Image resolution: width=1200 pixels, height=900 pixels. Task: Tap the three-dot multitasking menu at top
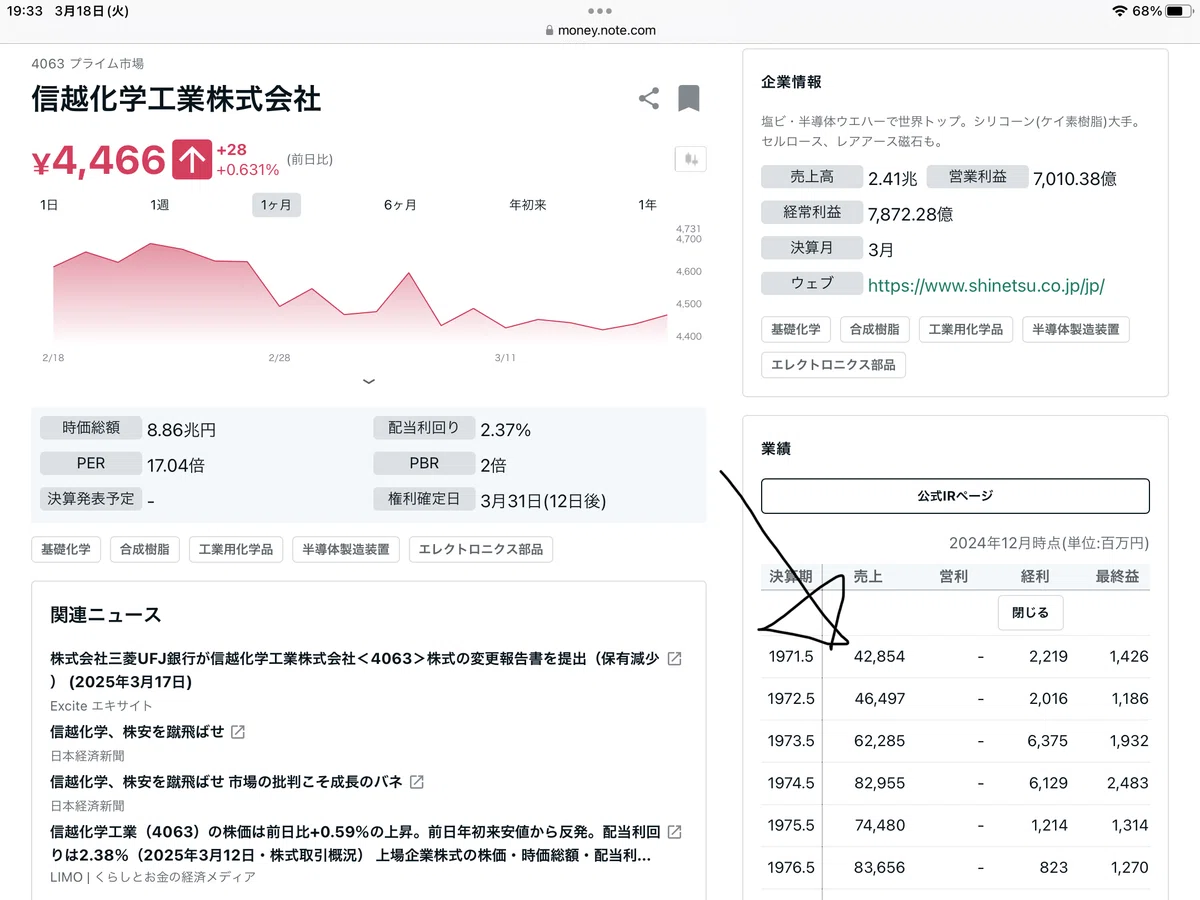coord(600,11)
